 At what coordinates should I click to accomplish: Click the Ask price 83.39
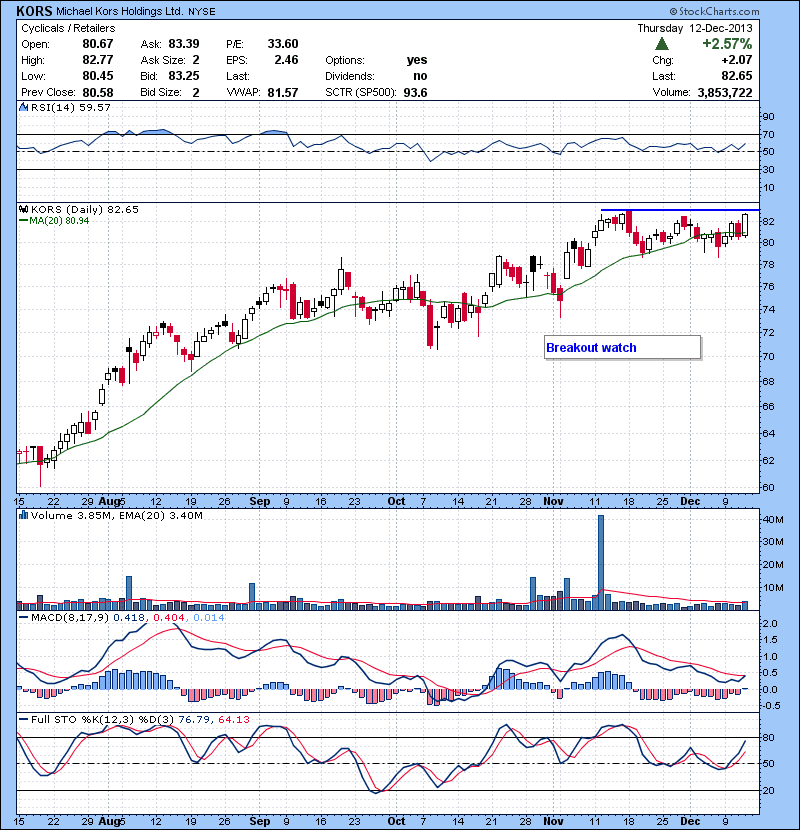[184, 44]
